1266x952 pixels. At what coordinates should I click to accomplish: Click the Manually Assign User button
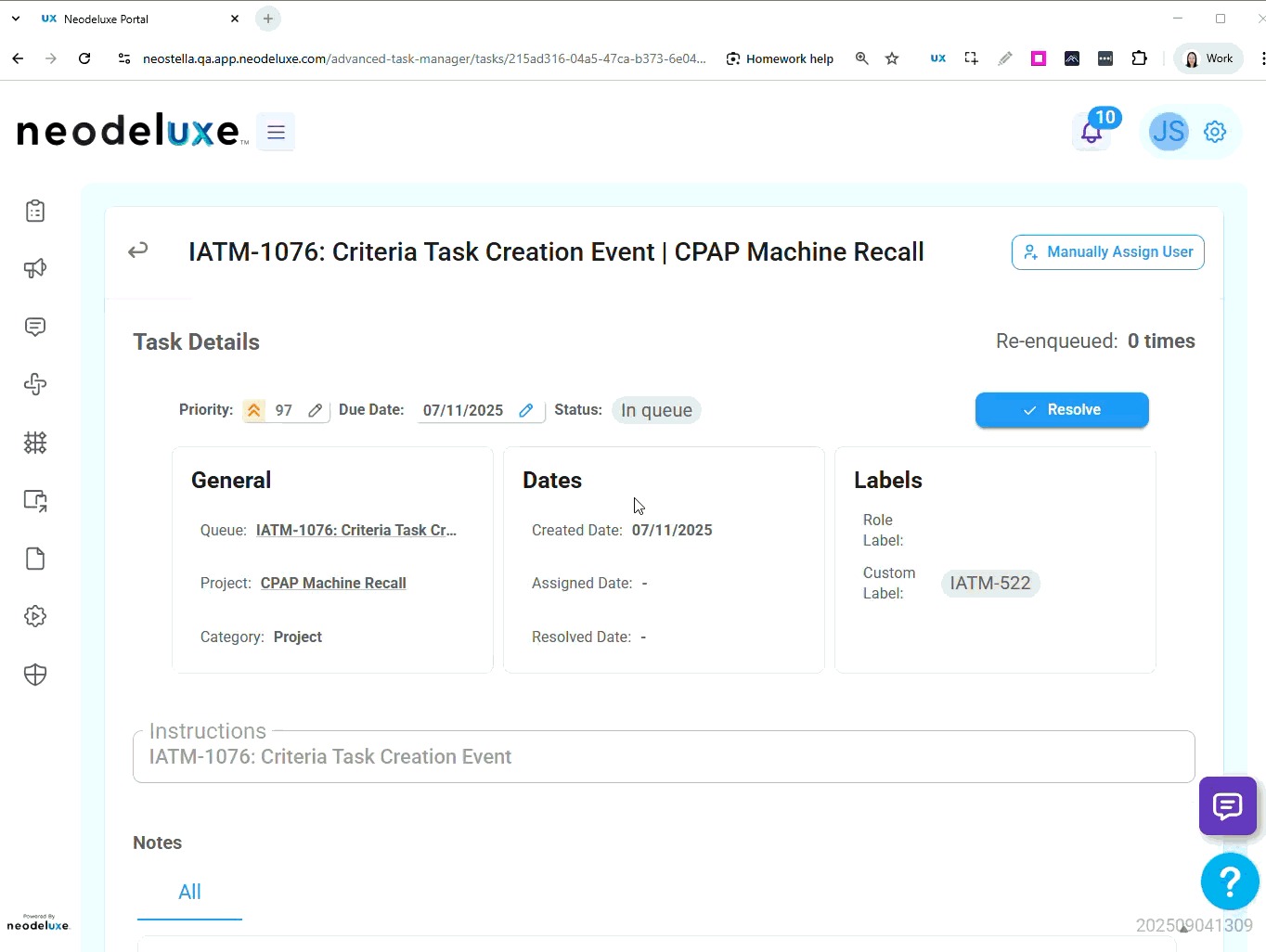pos(1107,252)
